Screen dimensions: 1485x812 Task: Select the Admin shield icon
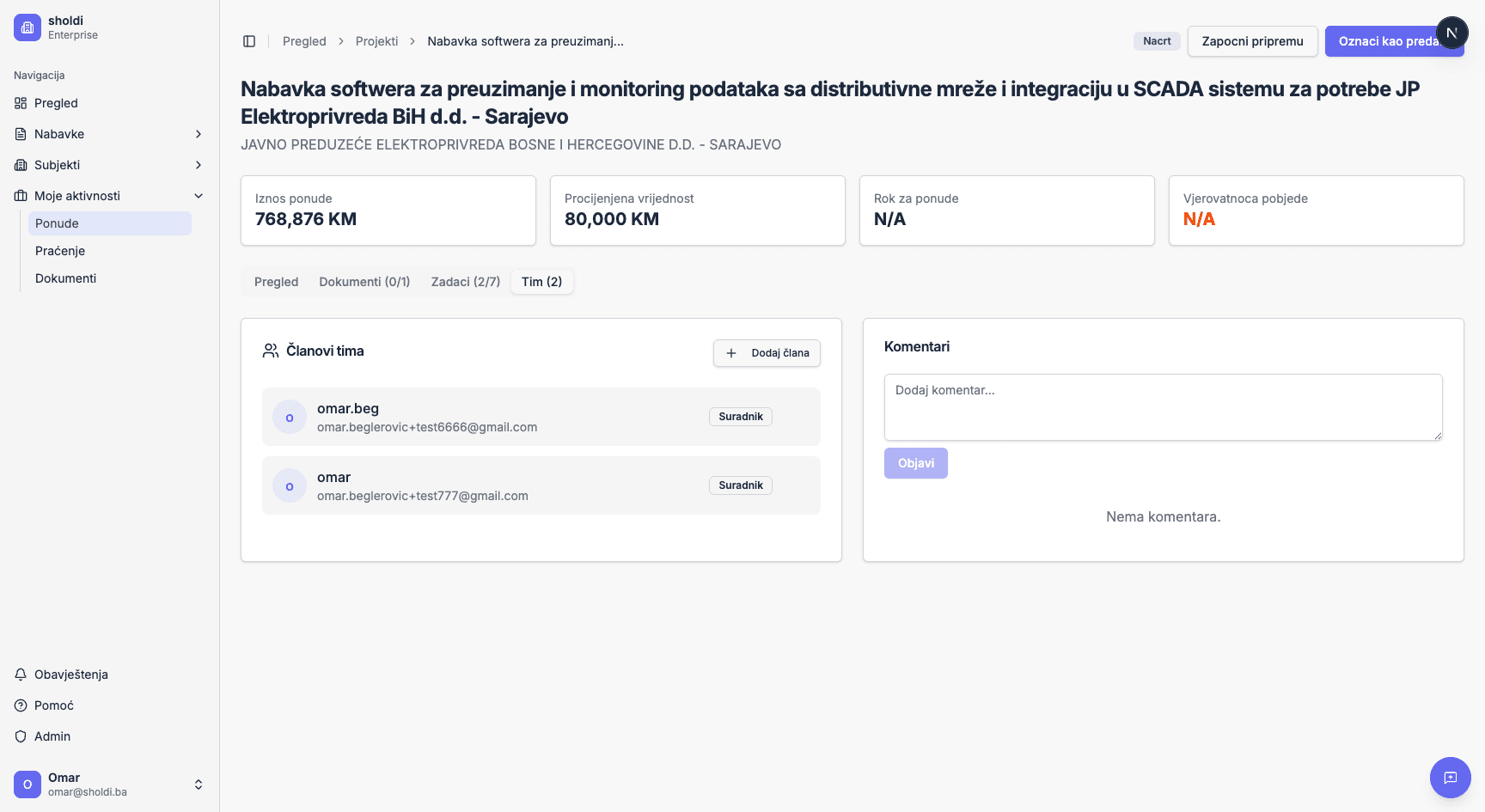coord(21,736)
